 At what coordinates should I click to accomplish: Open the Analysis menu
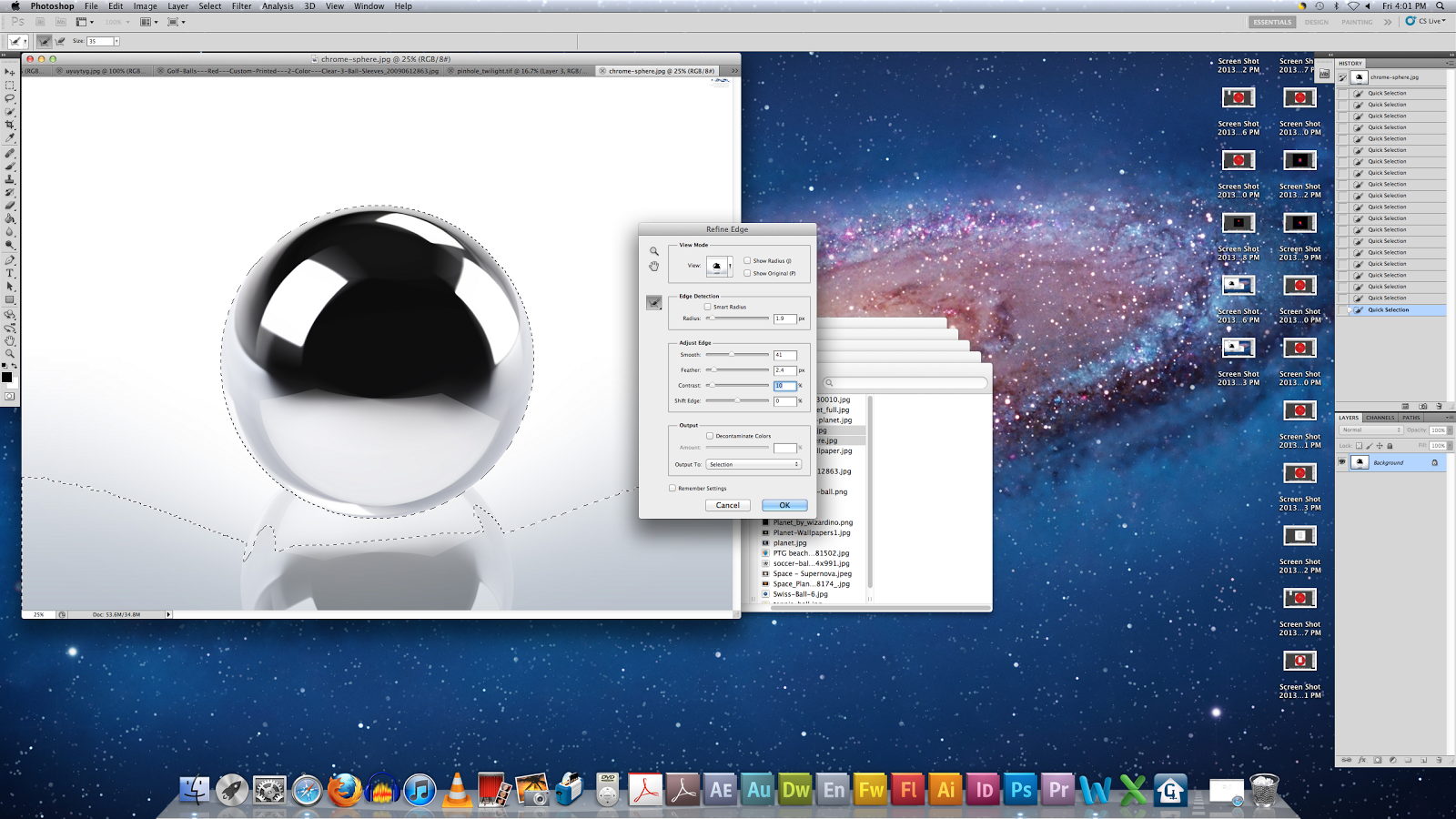coord(278,6)
